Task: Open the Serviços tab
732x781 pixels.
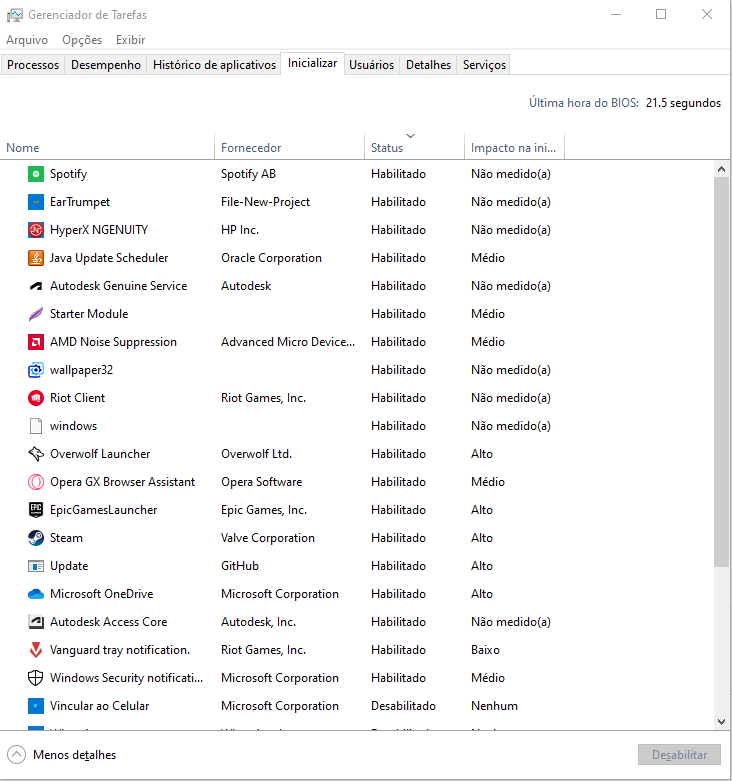Action: pyautogui.click(x=484, y=65)
